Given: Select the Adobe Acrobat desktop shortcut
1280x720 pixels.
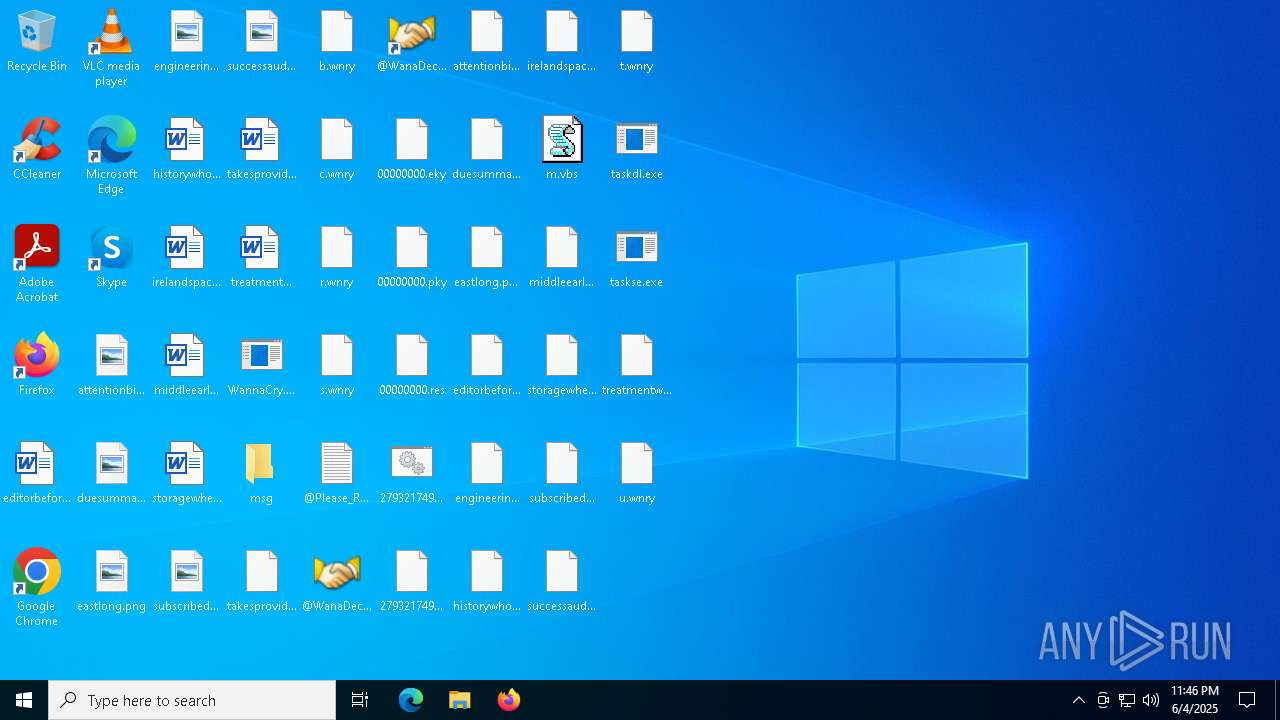Looking at the screenshot, I should coord(37,265).
